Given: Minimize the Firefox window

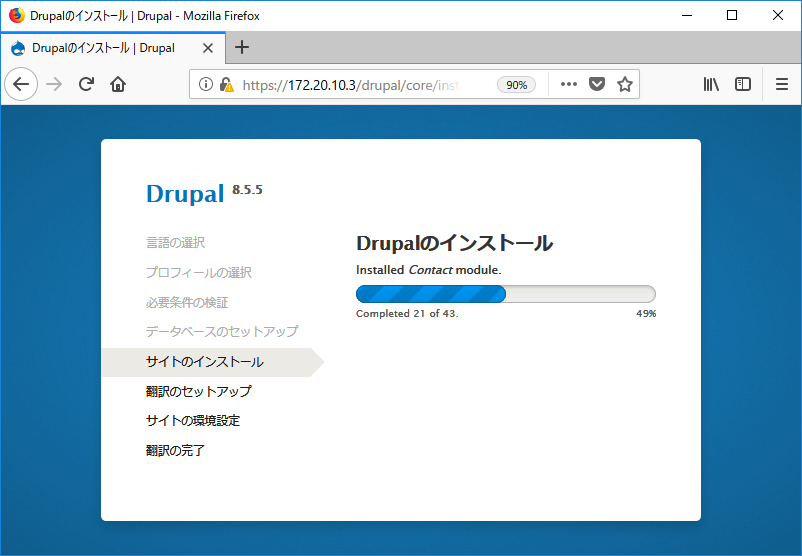Looking at the screenshot, I should pos(687,15).
